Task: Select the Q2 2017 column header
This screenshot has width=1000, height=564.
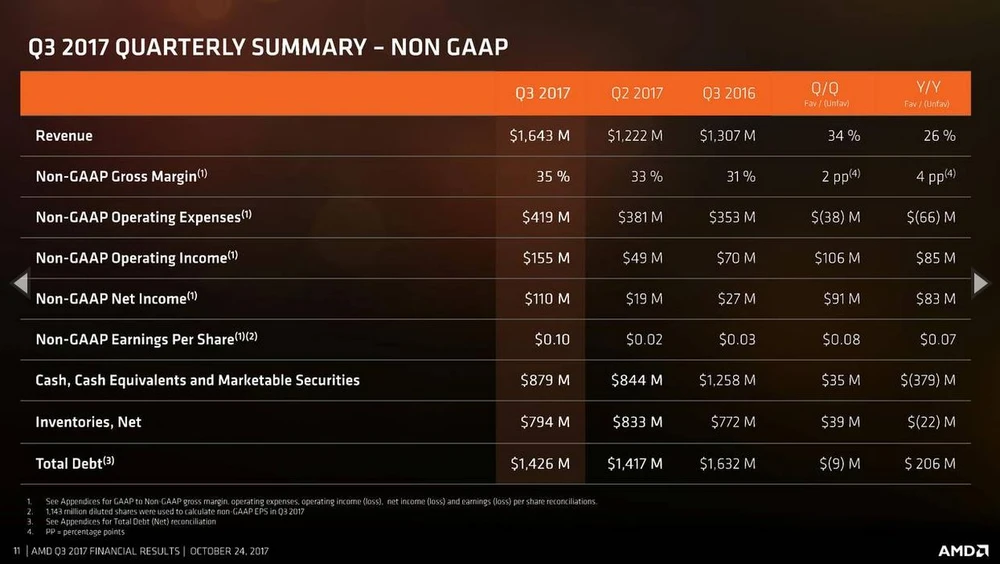Action: click(637, 93)
